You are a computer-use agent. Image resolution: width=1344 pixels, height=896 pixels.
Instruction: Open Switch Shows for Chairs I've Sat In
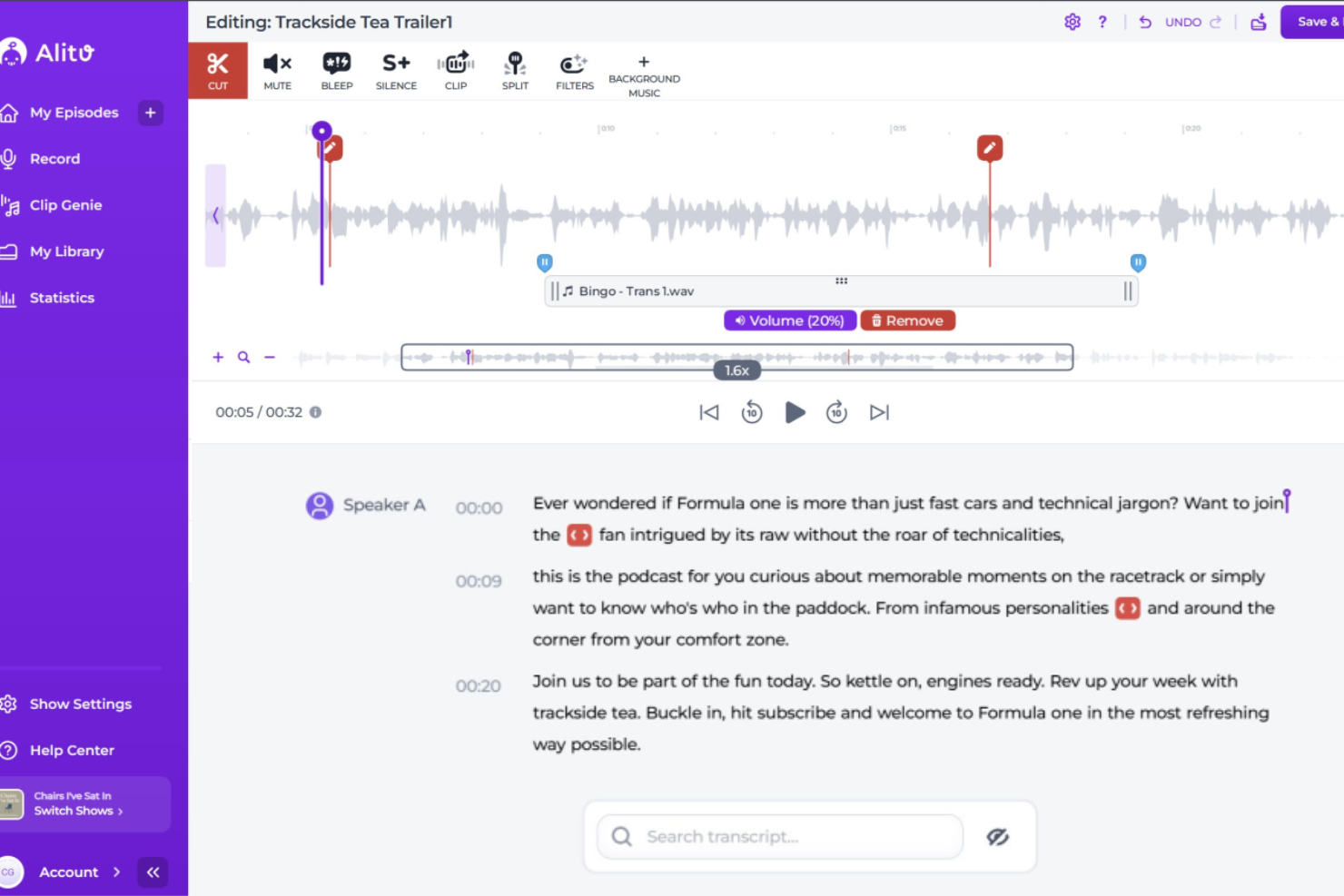tap(78, 811)
